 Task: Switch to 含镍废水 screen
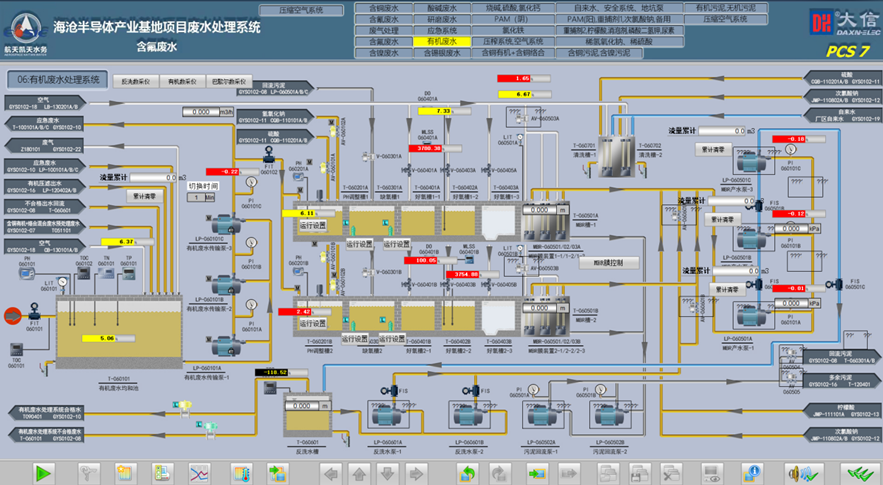[383, 53]
